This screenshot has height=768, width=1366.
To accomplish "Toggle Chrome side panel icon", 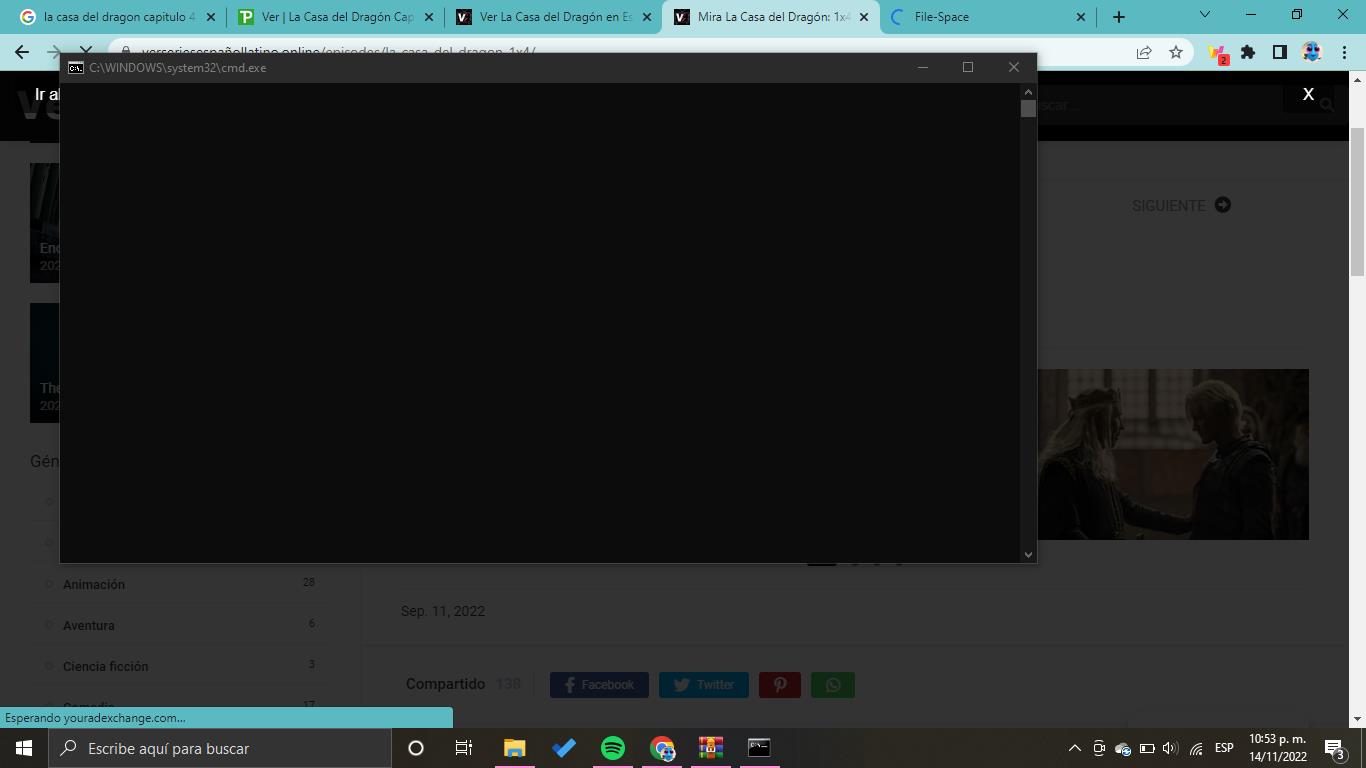I will tap(1279, 52).
